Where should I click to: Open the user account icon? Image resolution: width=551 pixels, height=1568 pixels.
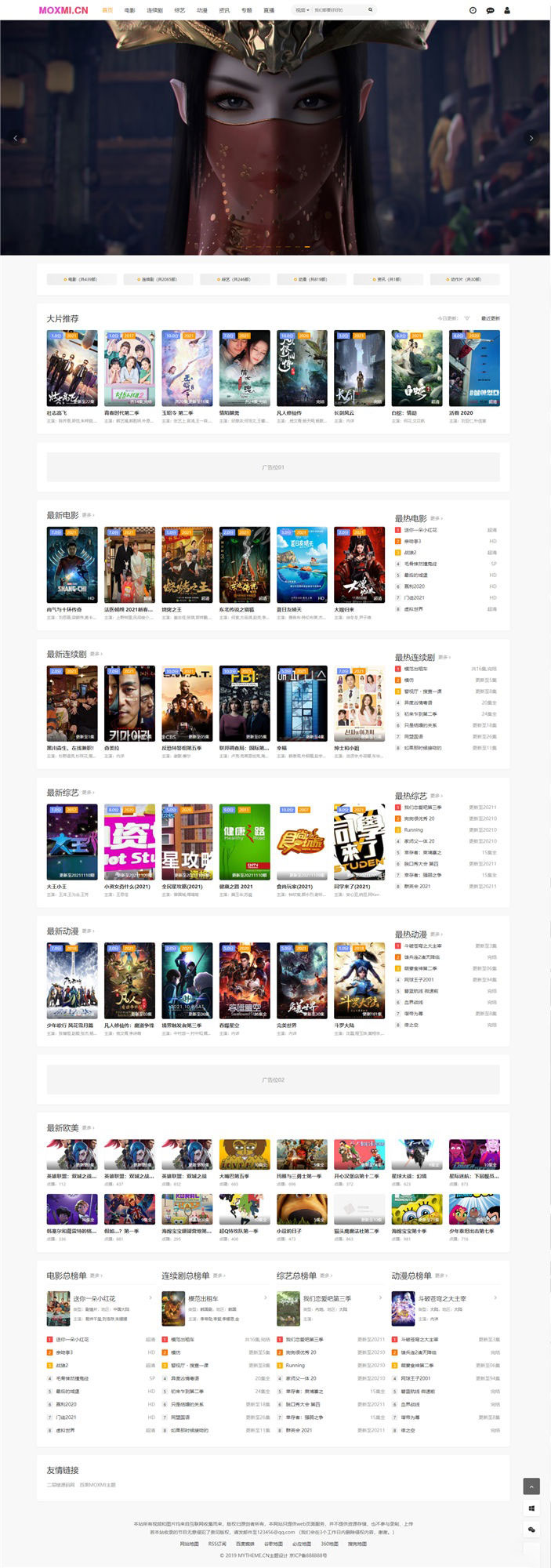click(x=507, y=10)
